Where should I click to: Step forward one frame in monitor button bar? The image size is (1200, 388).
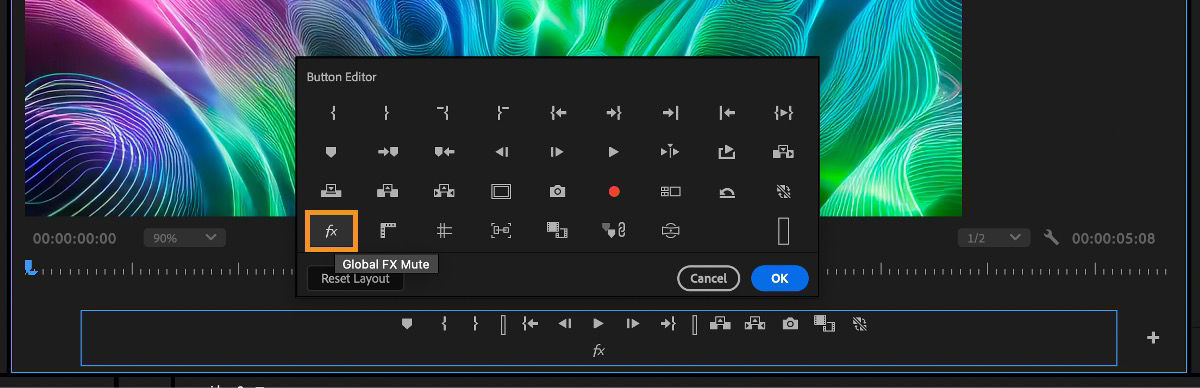[x=632, y=323]
